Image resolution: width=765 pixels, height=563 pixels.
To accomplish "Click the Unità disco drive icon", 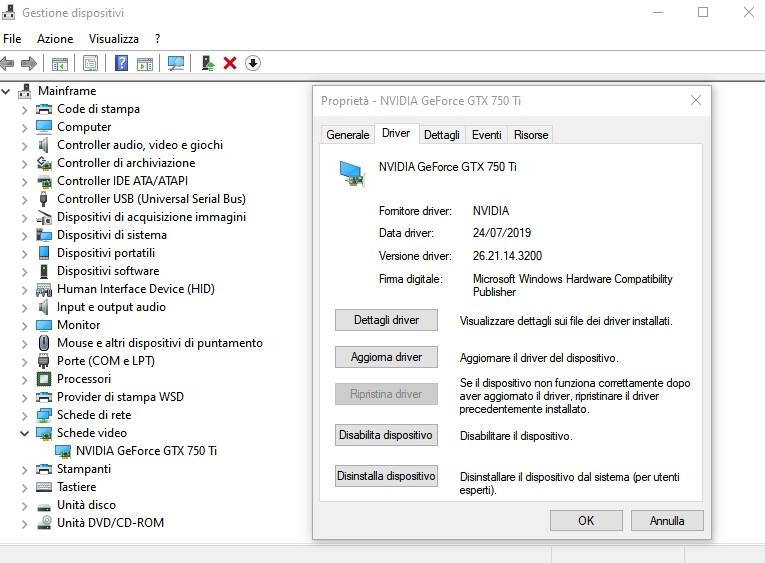I will pyautogui.click(x=44, y=506).
